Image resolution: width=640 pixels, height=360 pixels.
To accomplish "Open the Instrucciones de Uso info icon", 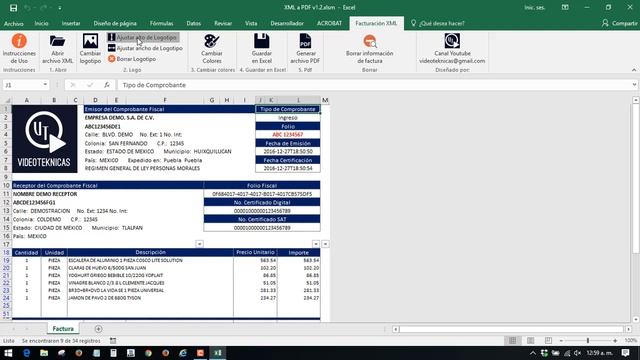I will coord(19,41).
